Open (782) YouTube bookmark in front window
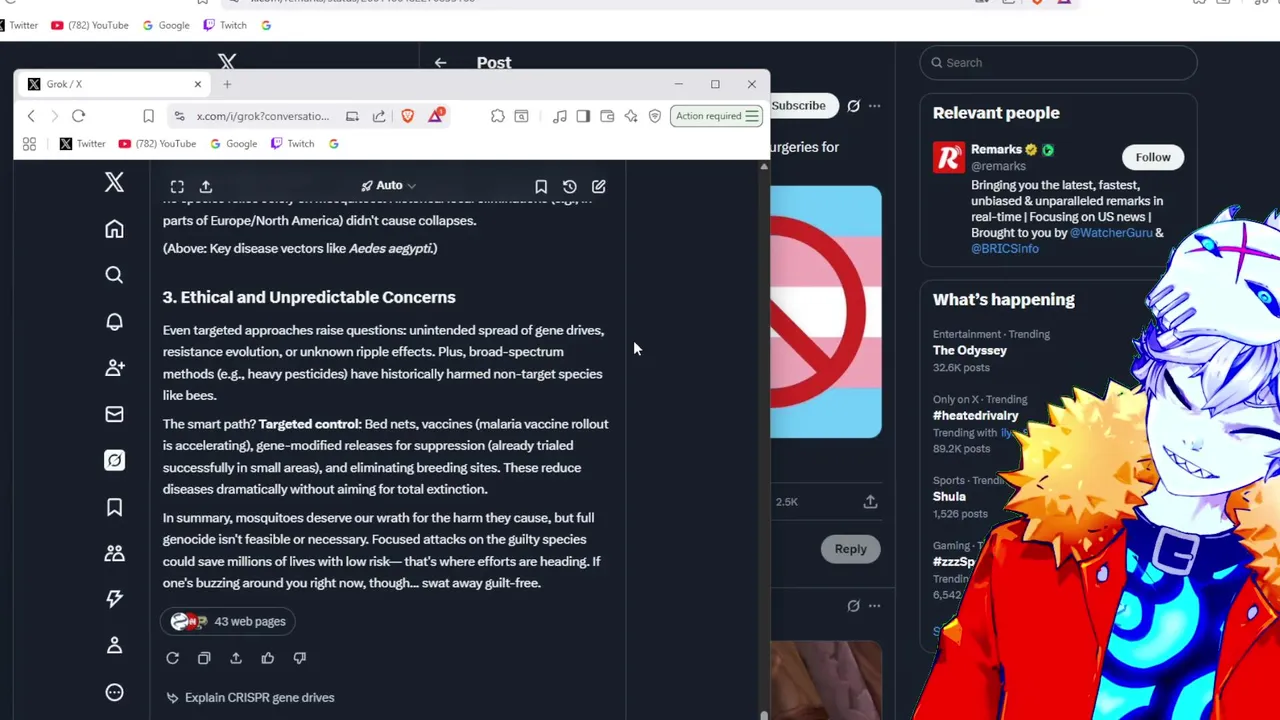1280x720 pixels. click(x=157, y=144)
